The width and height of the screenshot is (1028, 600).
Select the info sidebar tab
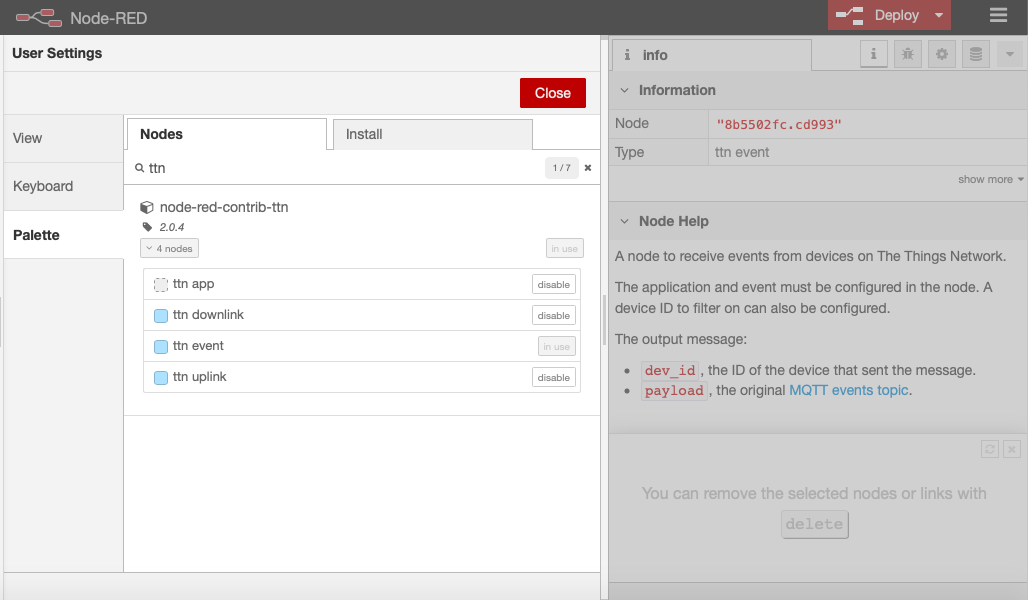[711, 55]
